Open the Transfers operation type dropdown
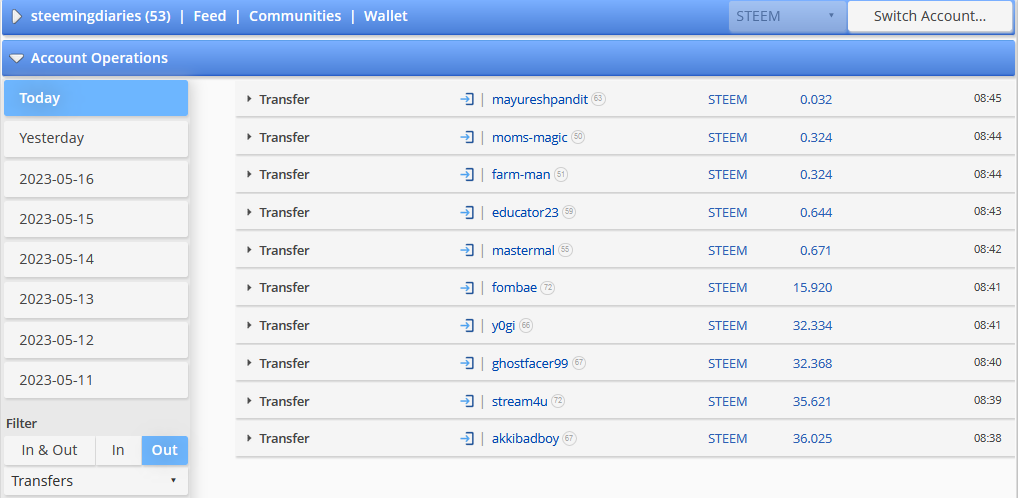This screenshot has height=498, width=1018. pyautogui.click(x=96, y=481)
